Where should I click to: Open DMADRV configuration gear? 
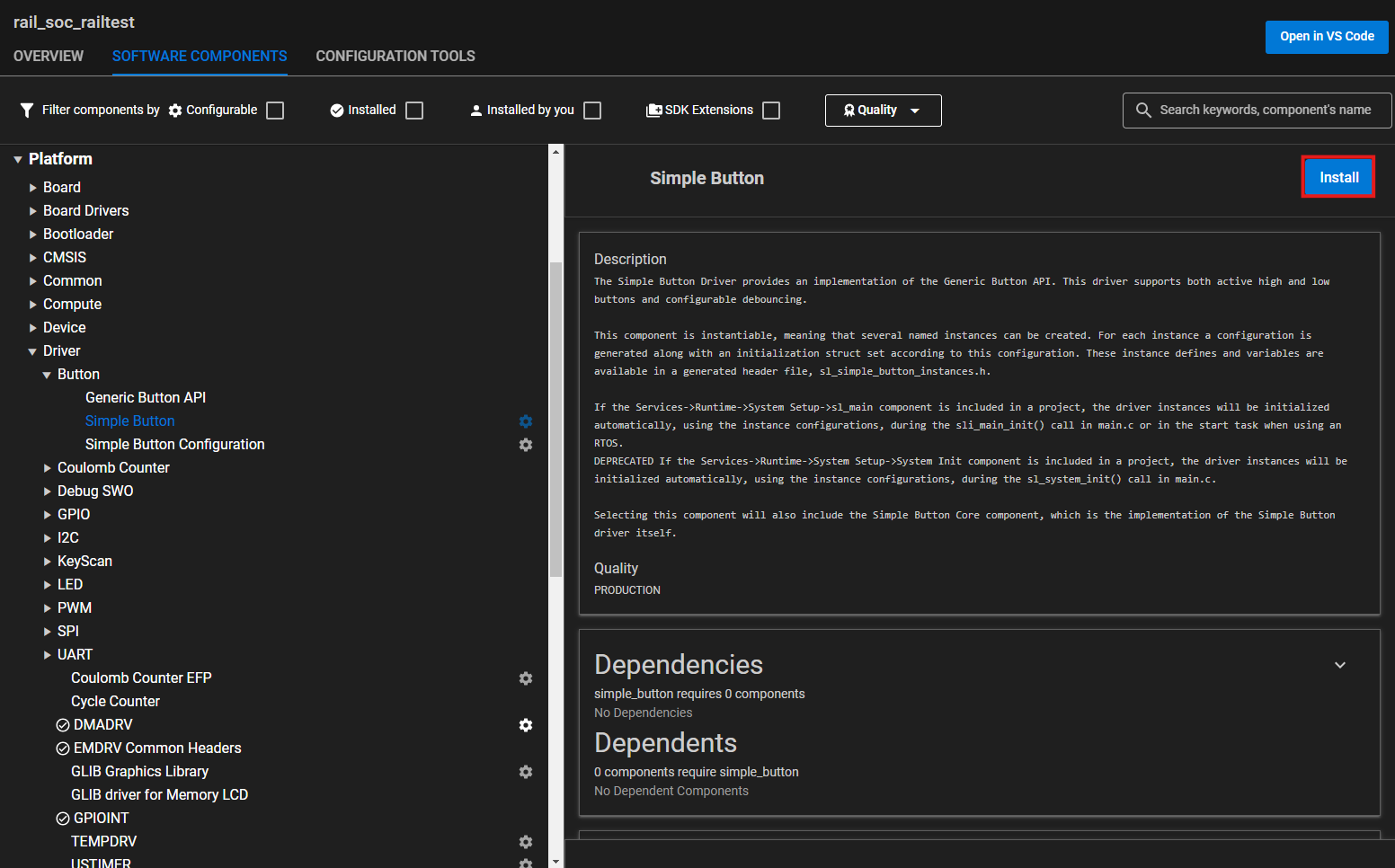(x=526, y=724)
